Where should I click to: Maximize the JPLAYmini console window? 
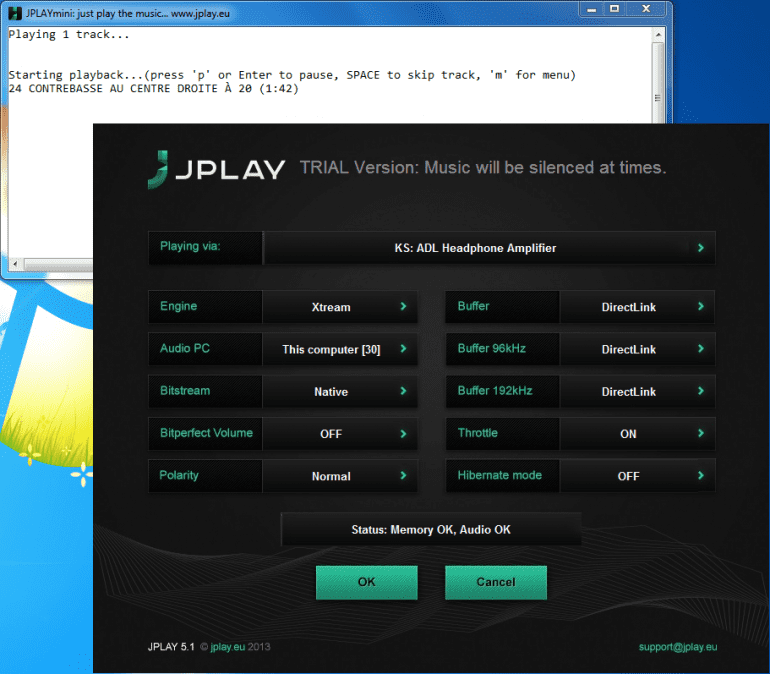tap(615, 9)
